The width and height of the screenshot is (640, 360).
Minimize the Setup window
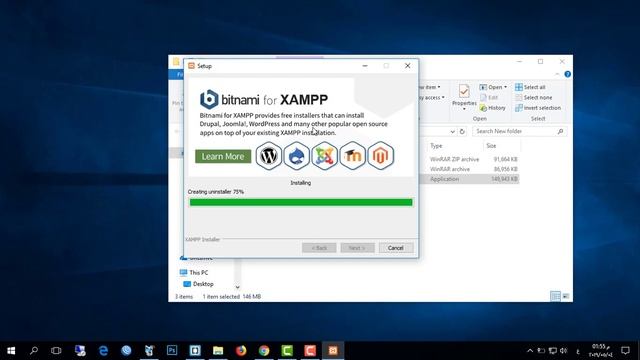[x=365, y=66]
